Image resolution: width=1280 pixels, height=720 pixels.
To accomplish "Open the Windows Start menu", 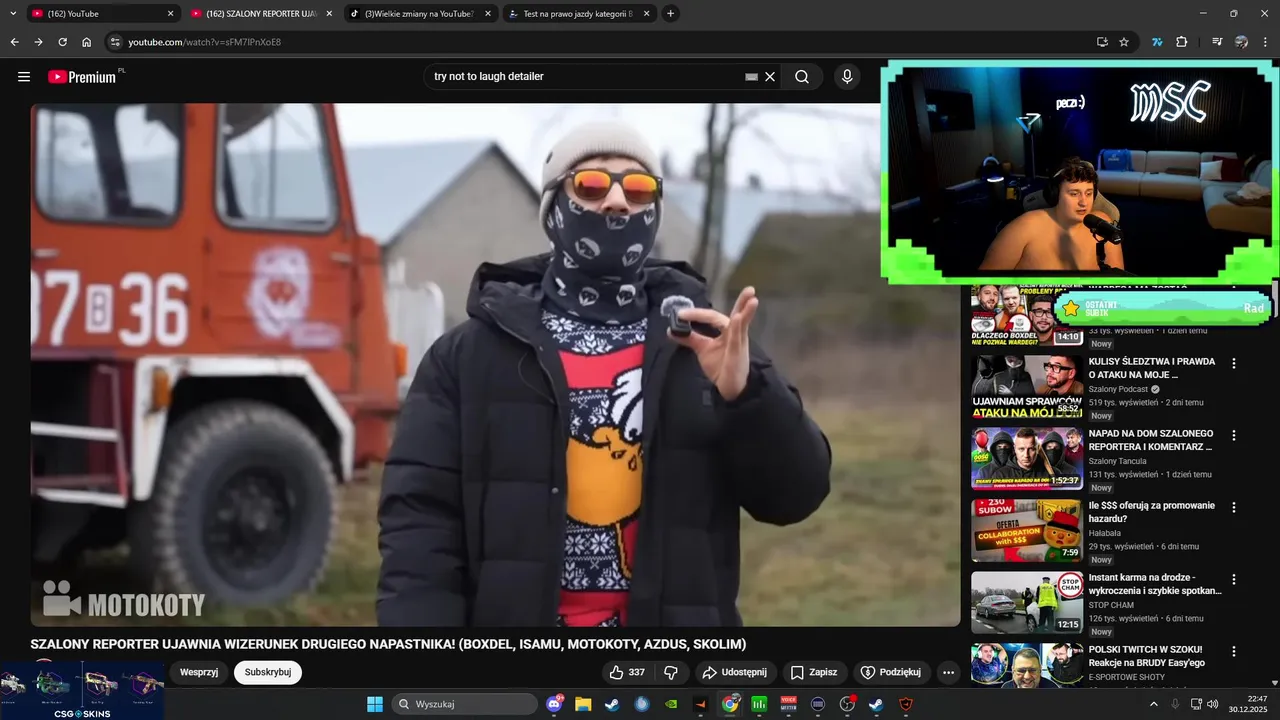I will coord(375,704).
